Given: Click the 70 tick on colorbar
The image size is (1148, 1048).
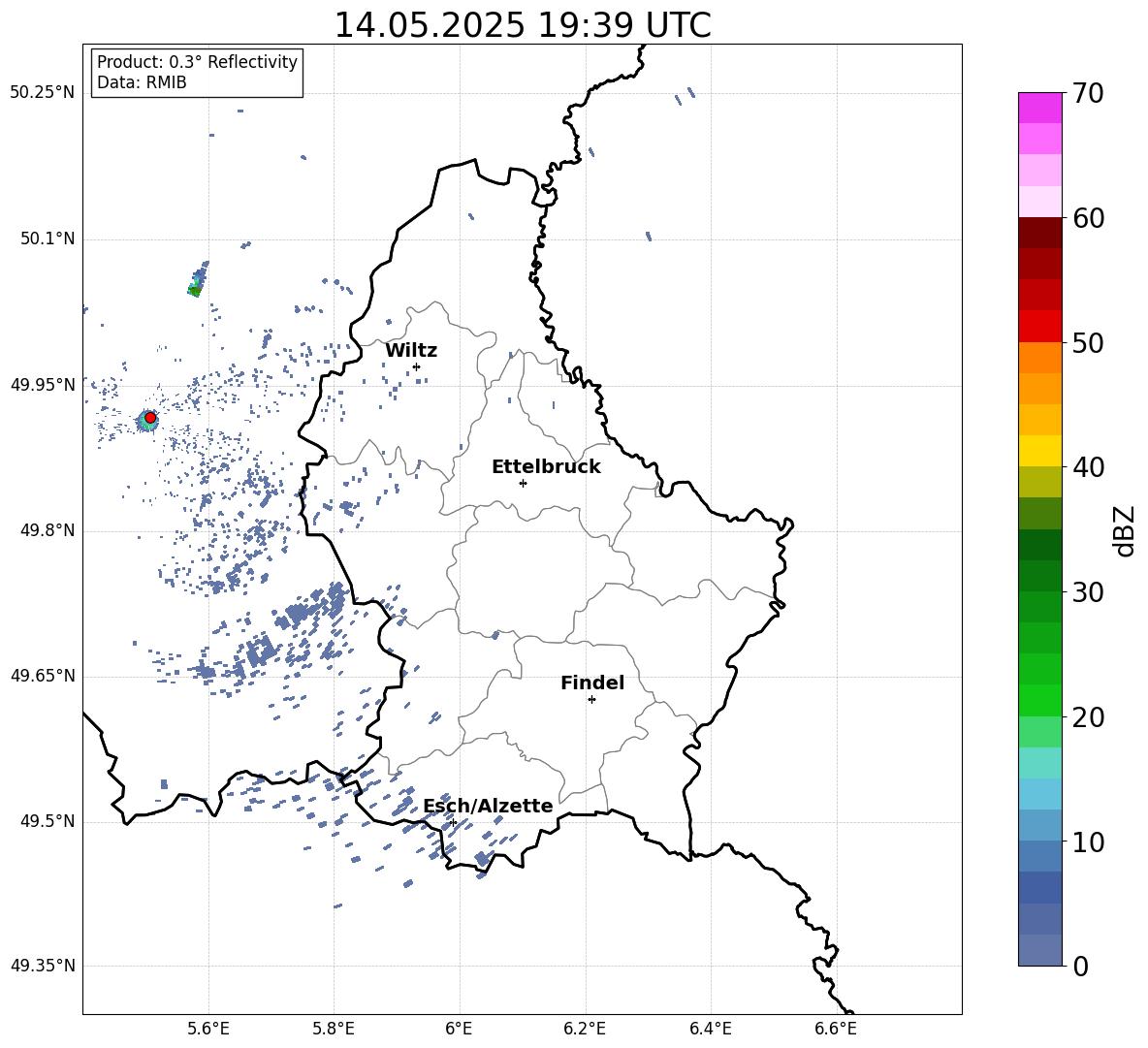Looking at the screenshot, I should point(1088,94).
